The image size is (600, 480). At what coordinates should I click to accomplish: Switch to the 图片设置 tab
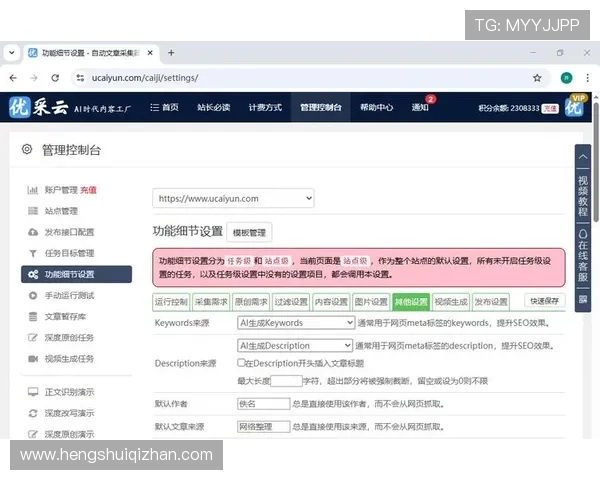point(371,302)
